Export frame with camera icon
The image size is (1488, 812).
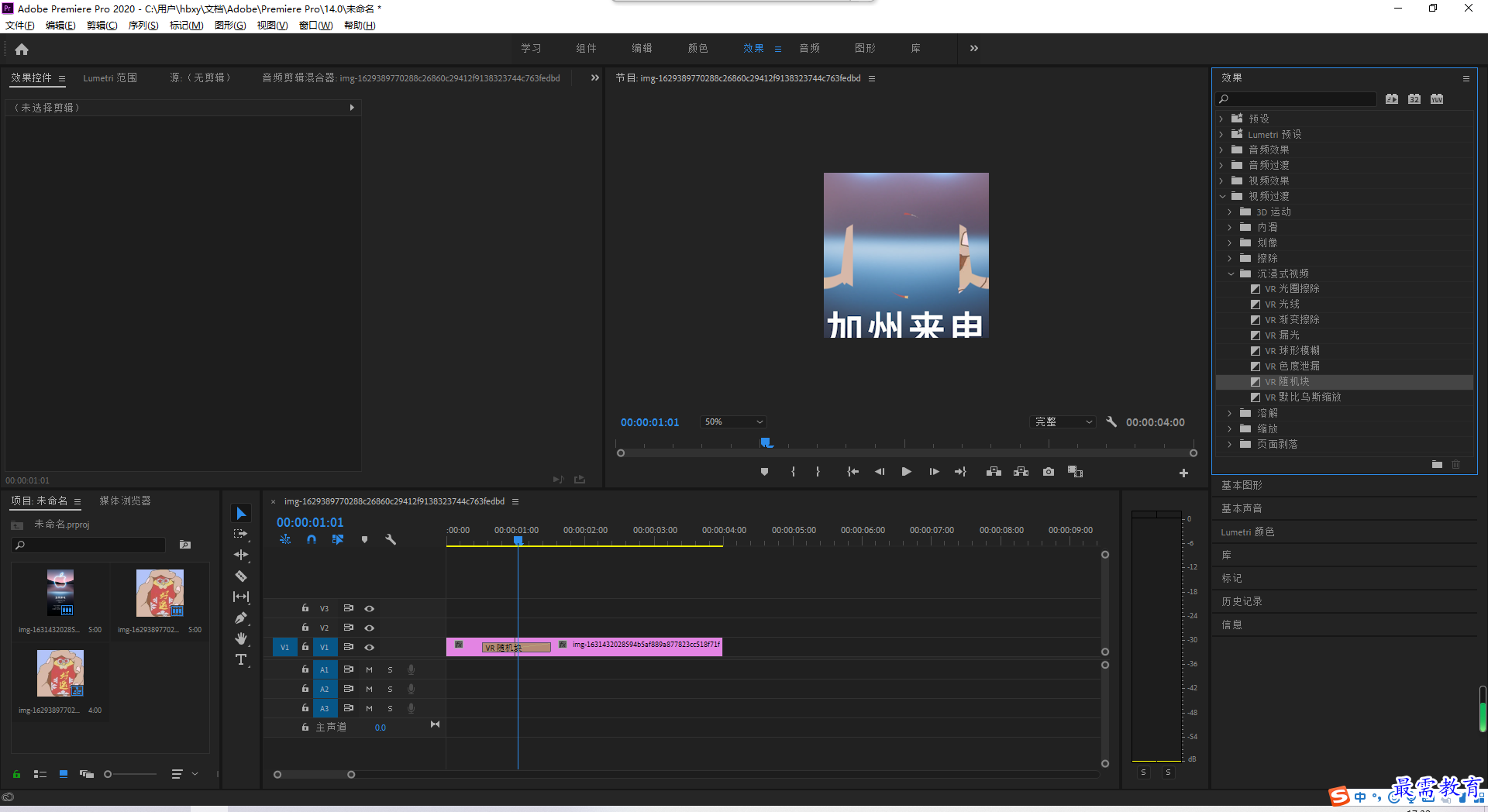point(1049,472)
